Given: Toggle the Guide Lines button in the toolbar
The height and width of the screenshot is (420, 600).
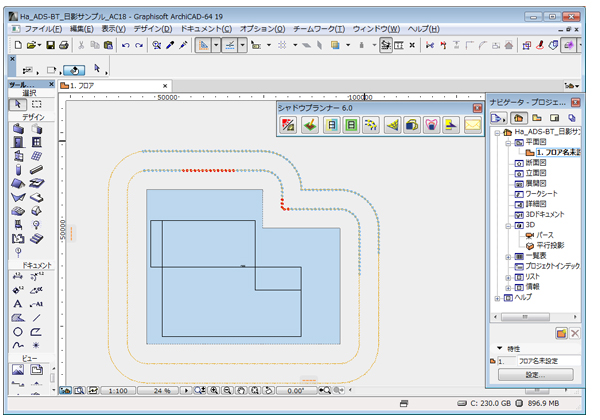Looking at the screenshot, I should [x=204, y=45].
